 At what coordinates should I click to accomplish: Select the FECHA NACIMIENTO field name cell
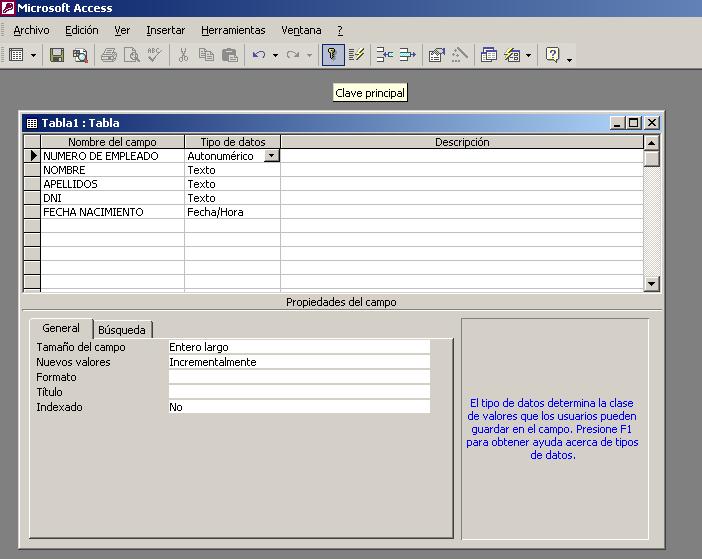(x=112, y=212)
